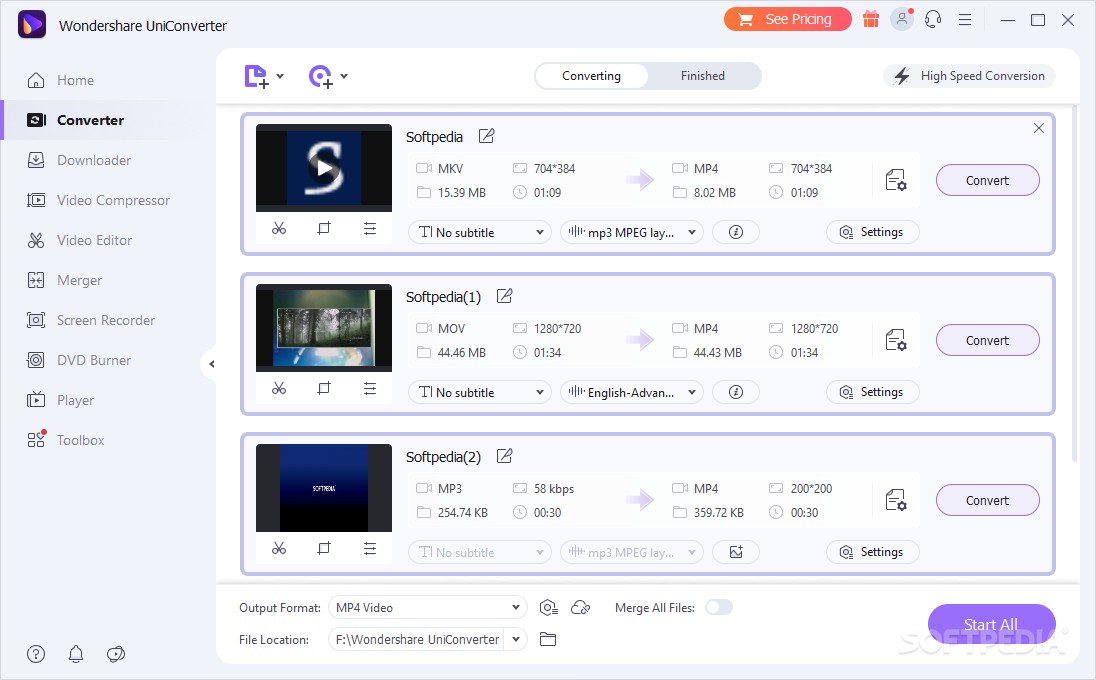Toggle Merge All Files switch
Screen dimensions: 1096x680
pos(719,607)
